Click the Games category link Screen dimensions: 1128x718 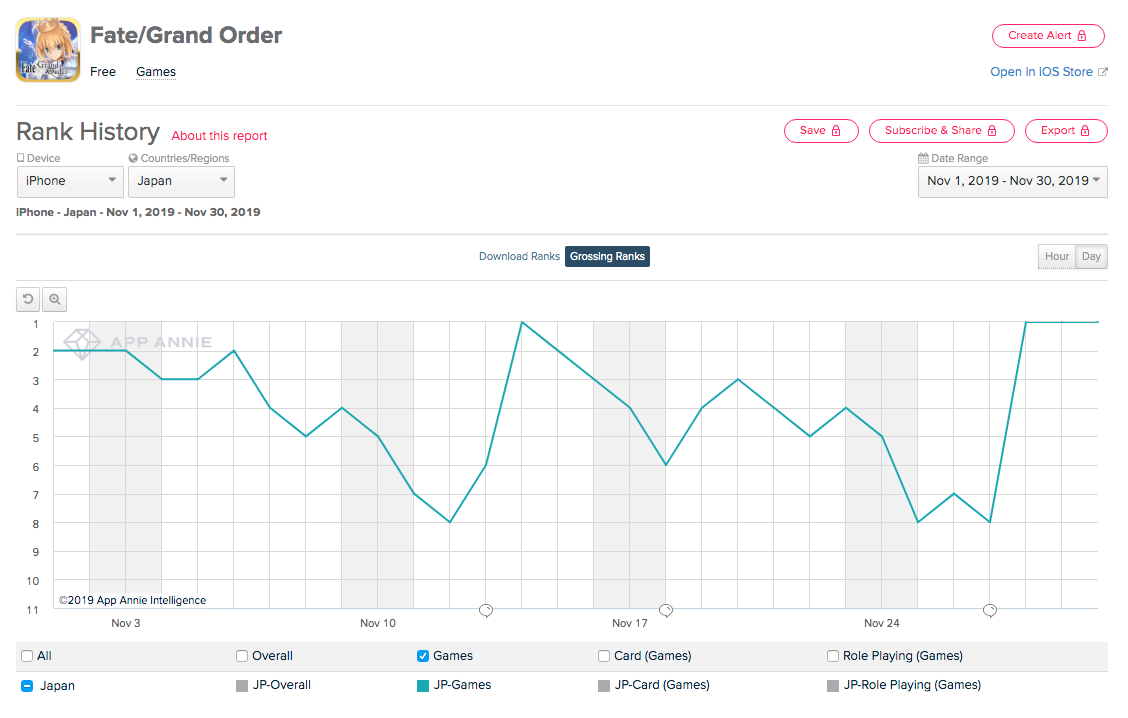coord(156,72)
